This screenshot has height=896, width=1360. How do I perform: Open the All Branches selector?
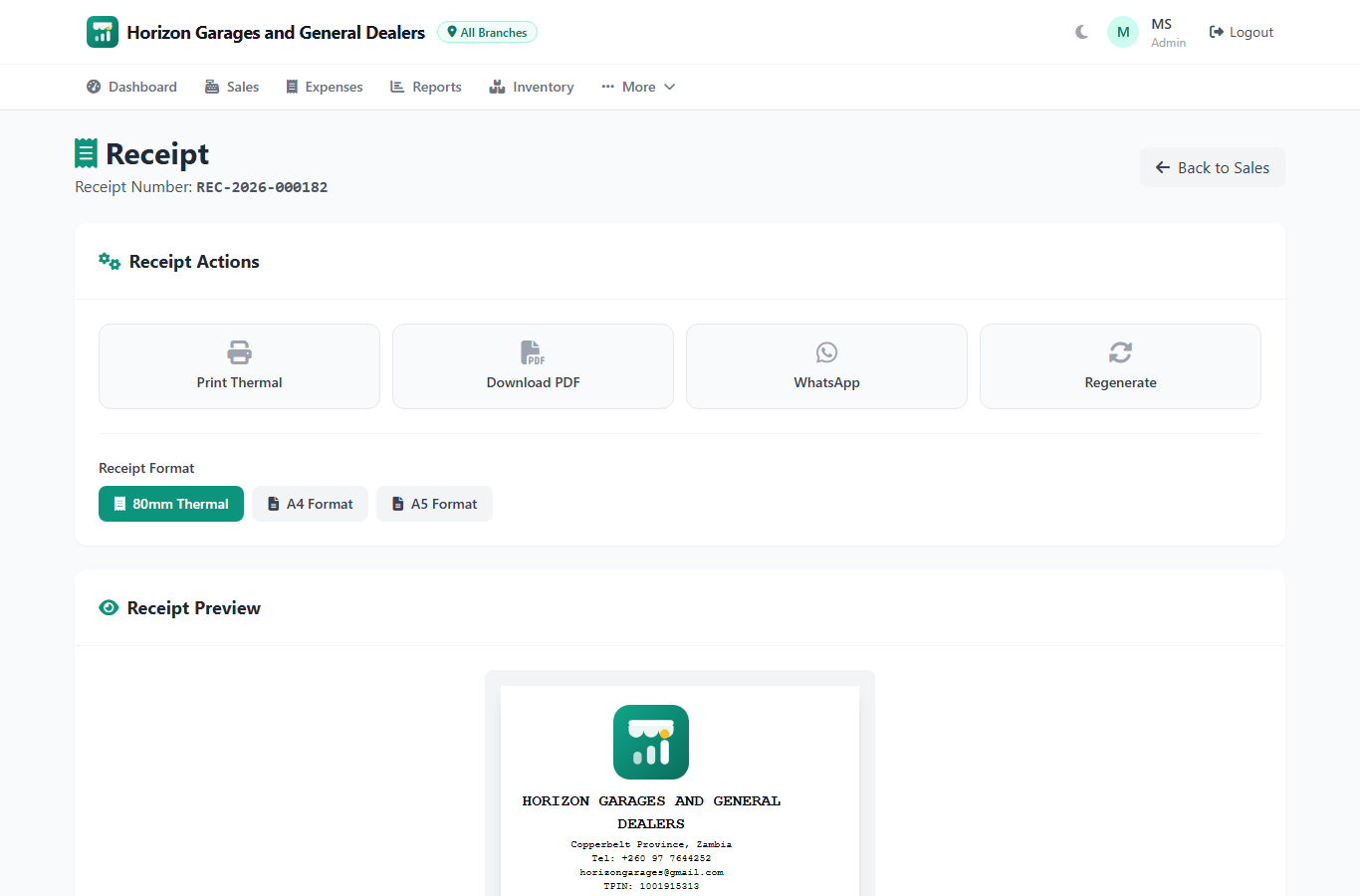pos(487,32)
